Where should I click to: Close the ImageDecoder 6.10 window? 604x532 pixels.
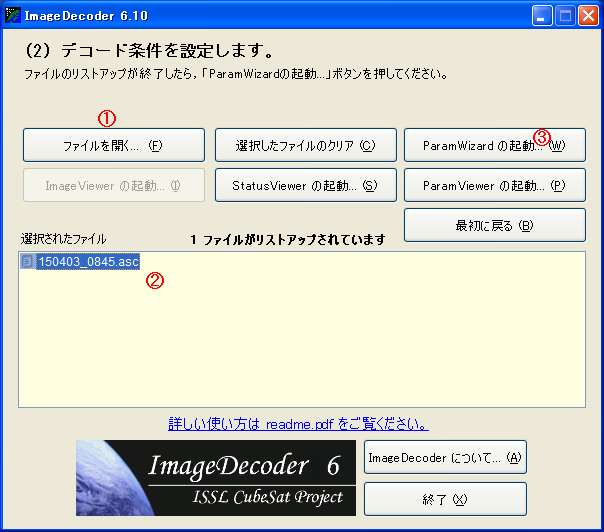pyautogui.click(x=588, y=16)
